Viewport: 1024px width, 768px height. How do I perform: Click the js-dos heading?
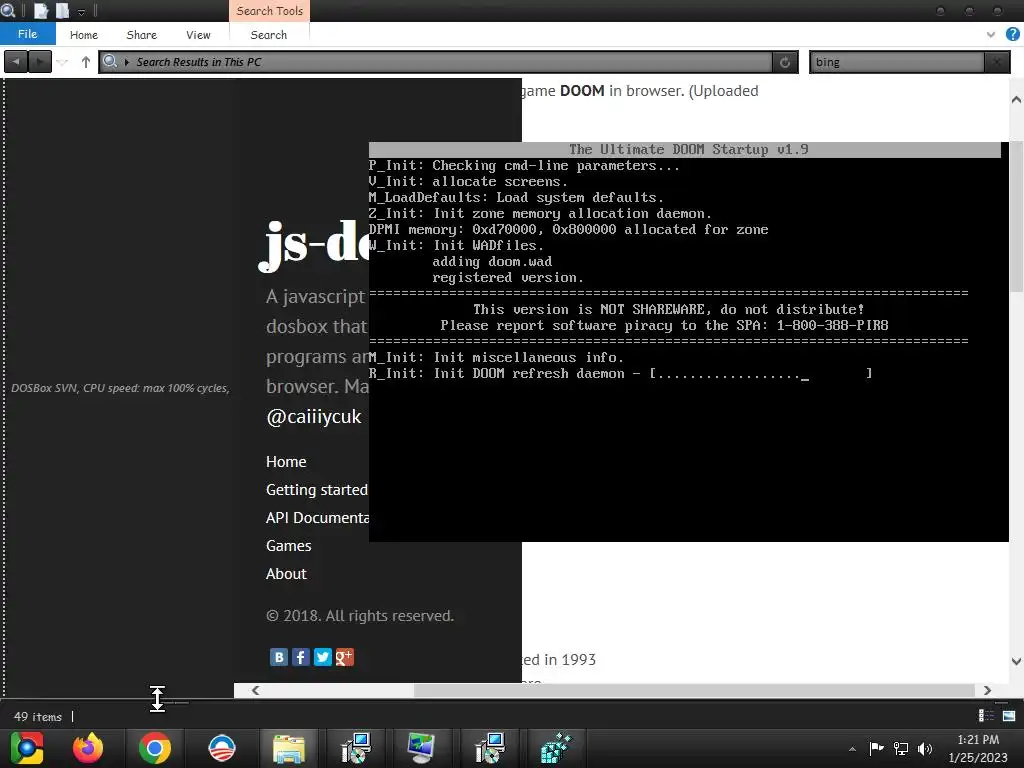click(314, 244)
